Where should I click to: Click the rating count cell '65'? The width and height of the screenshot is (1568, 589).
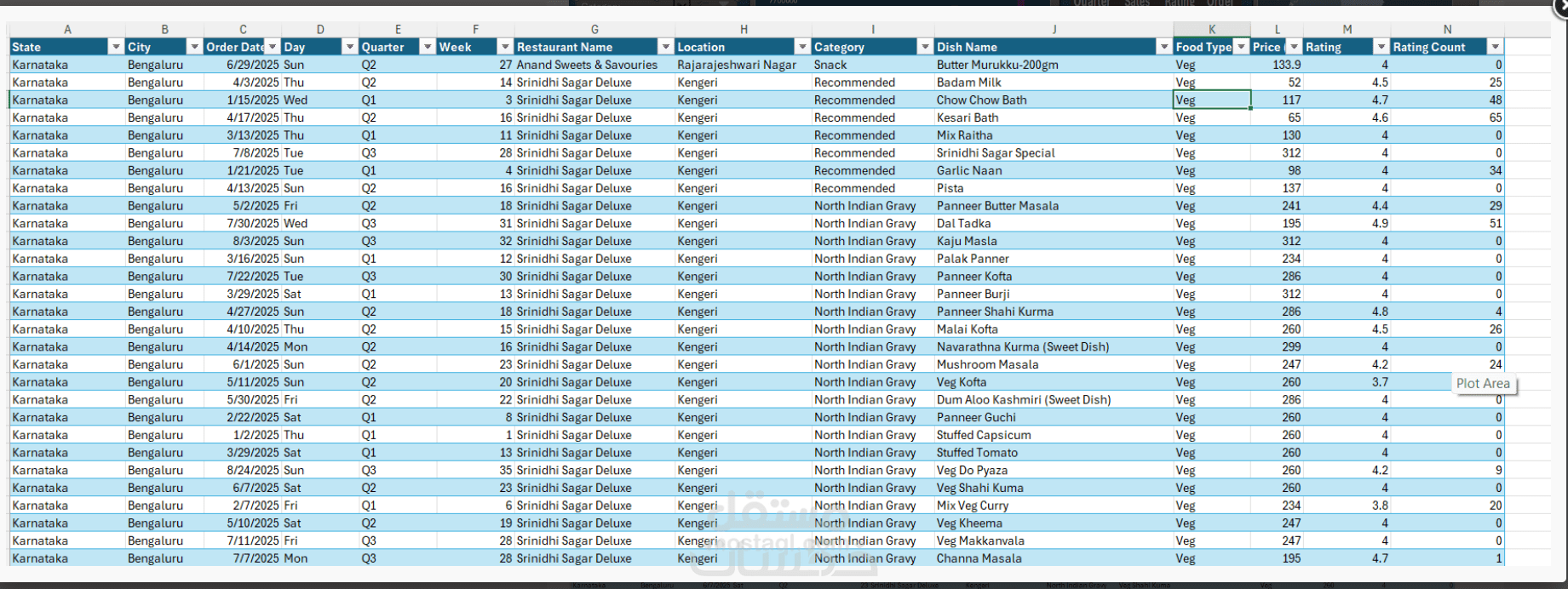pyautogui.click(x=1447, y=117)
